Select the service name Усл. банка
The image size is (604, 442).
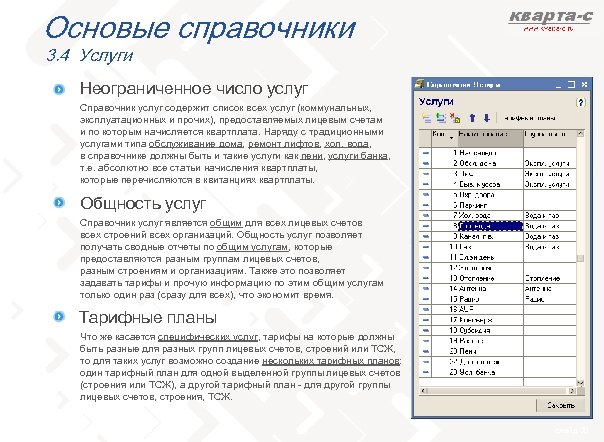[477, 372]
